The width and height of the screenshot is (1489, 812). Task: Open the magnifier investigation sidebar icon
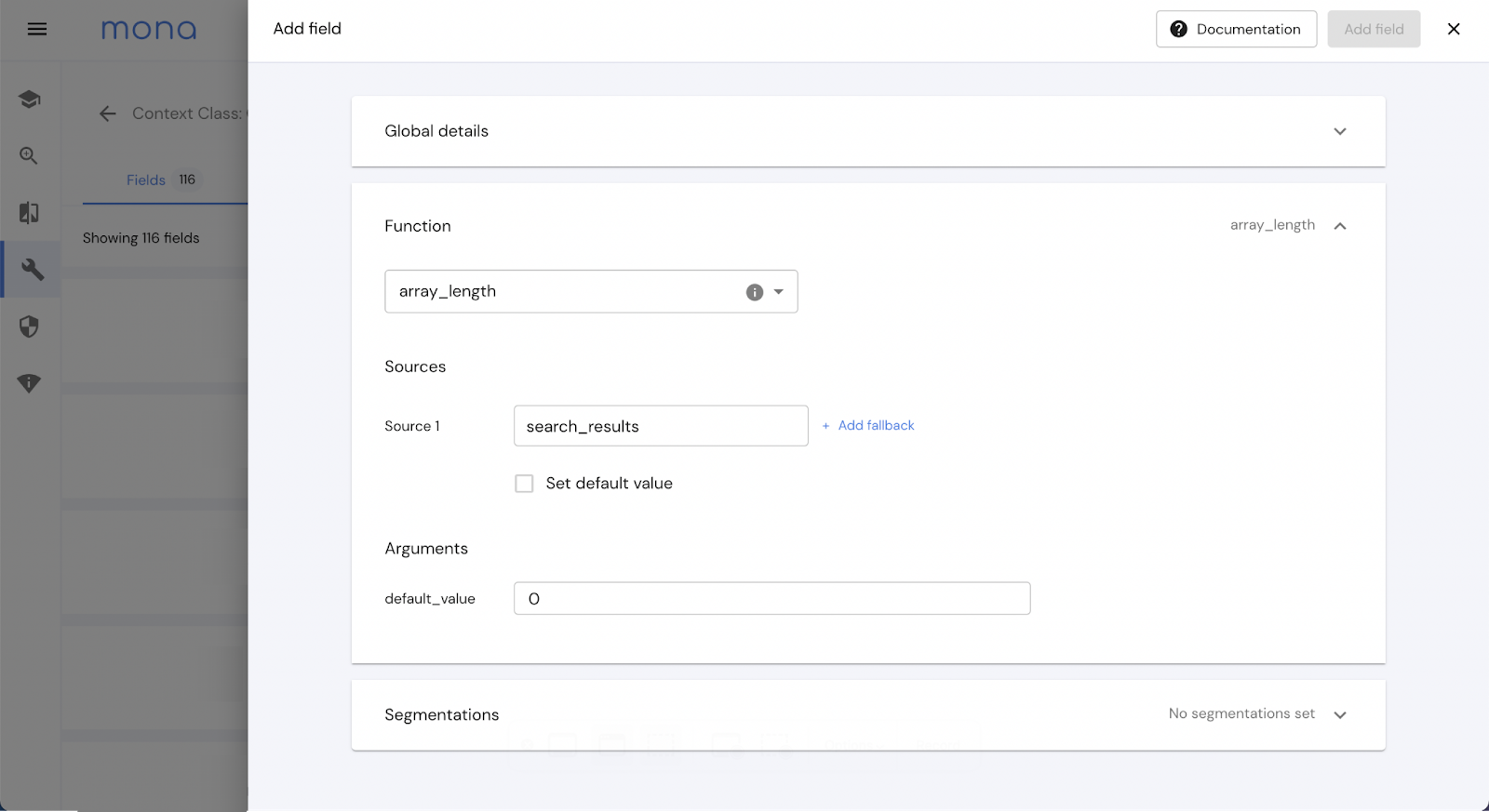coord(29,155)
